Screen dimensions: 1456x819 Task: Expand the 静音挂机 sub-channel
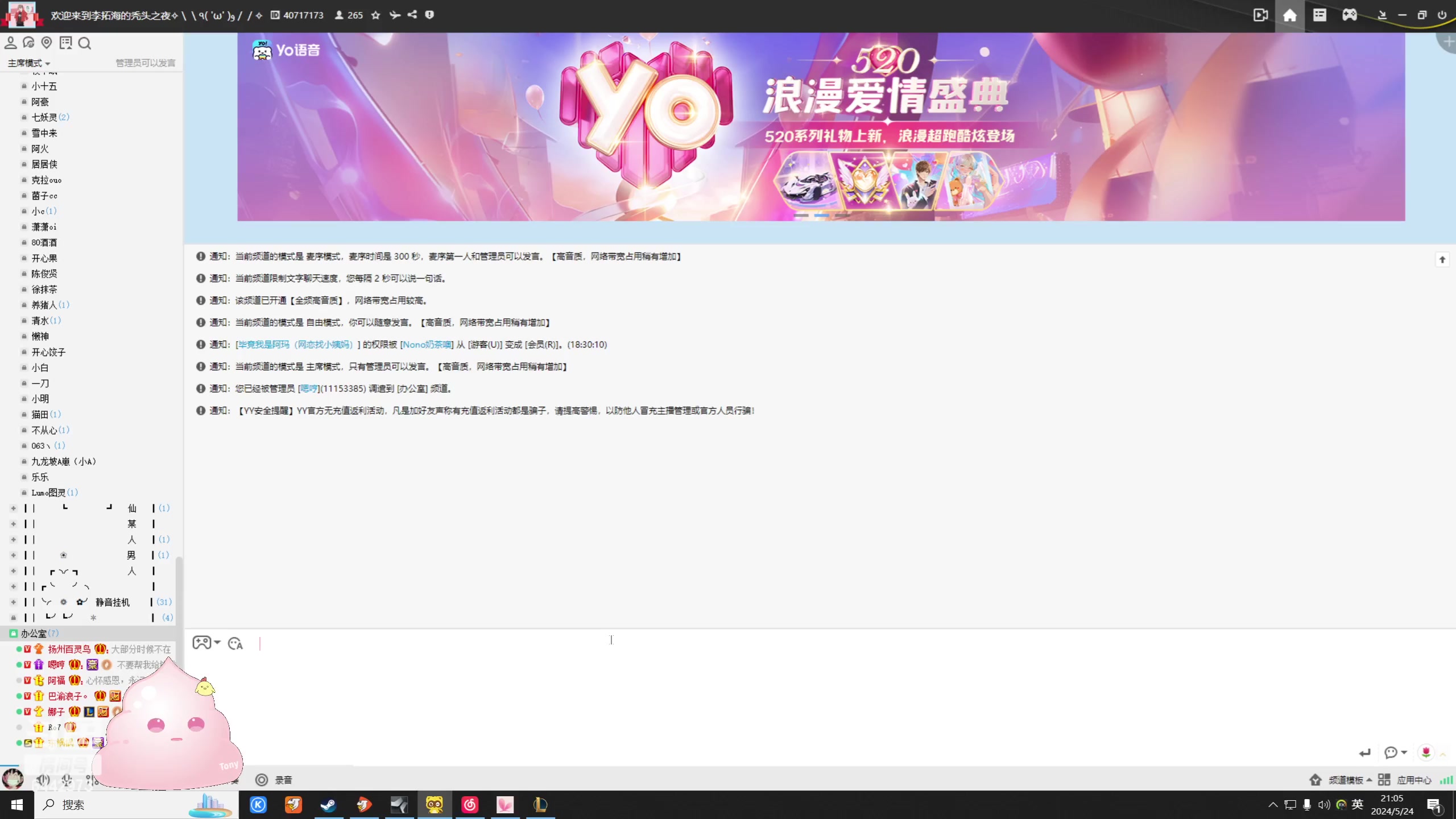(14, 602)
